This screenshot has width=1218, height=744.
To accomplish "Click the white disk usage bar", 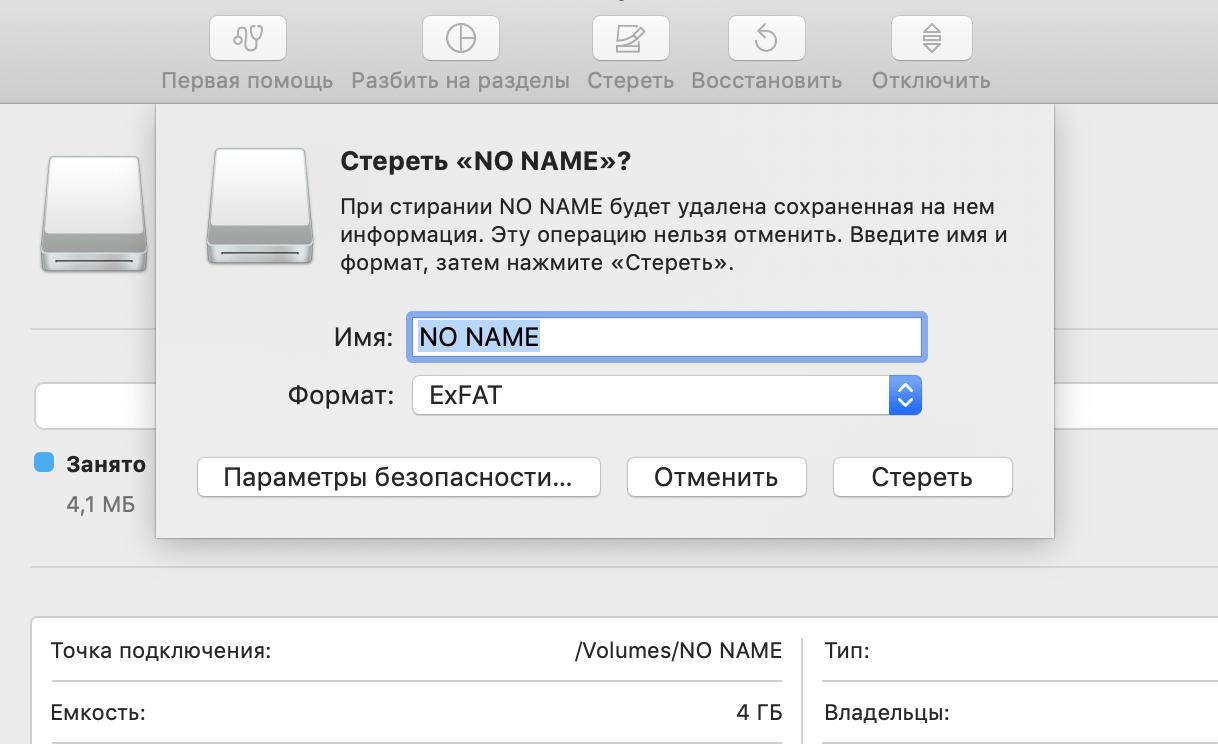I will click(x=95, y=404).
